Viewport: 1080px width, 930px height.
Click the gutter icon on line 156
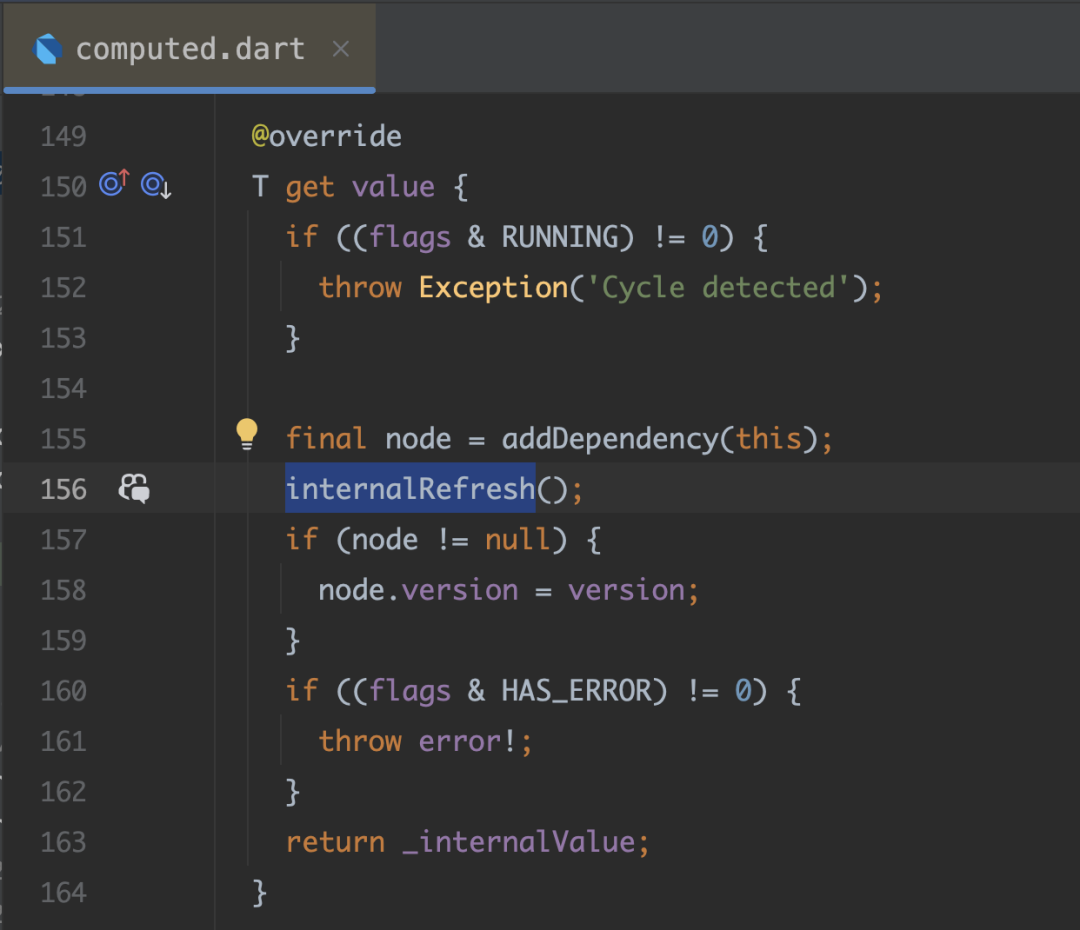tap(134, 489)
